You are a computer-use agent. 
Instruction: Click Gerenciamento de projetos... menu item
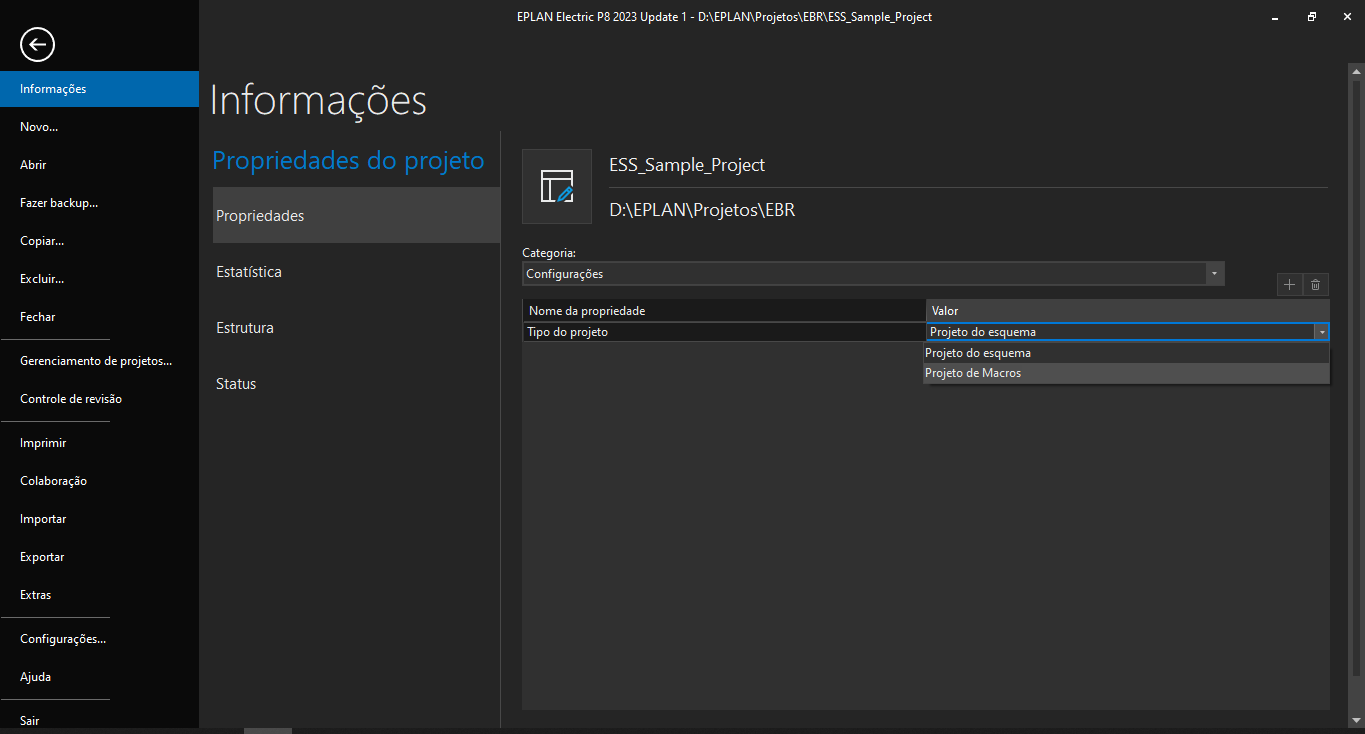pos(96,361)
